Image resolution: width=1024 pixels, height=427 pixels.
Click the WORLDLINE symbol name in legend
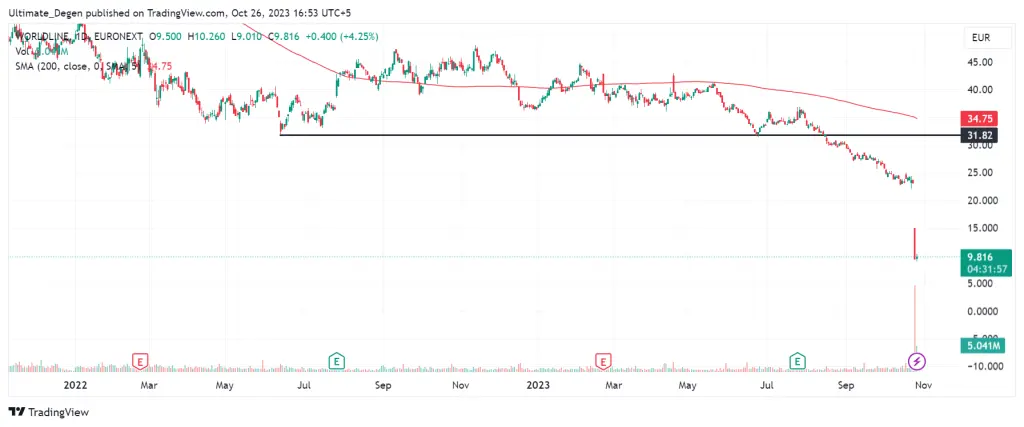pyautogui.click(x=44, y=37)
